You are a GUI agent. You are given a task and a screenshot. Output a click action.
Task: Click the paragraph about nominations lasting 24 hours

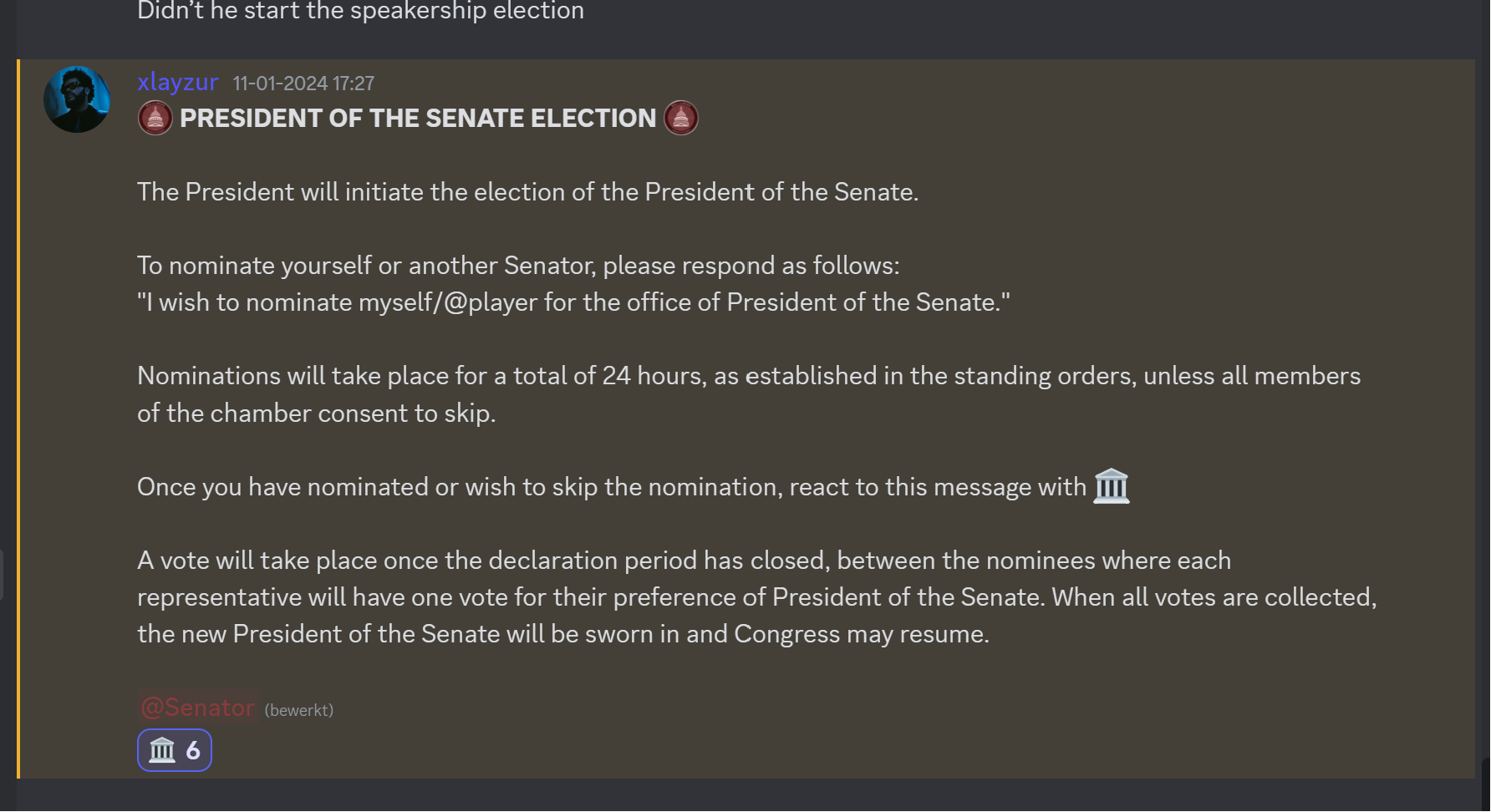click(749, 394)
